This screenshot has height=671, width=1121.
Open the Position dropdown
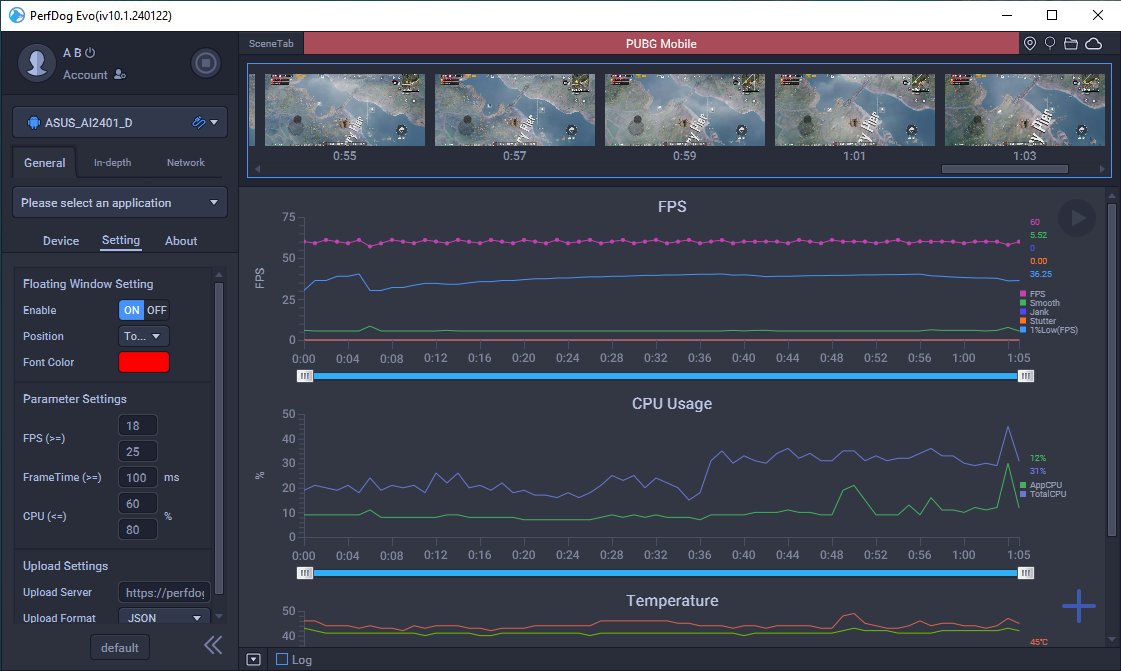144,336
